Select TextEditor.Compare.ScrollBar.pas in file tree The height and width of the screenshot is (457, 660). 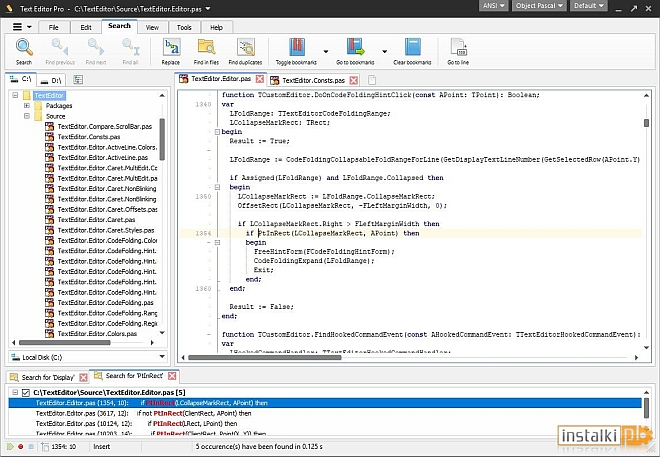tap(104, 126)
